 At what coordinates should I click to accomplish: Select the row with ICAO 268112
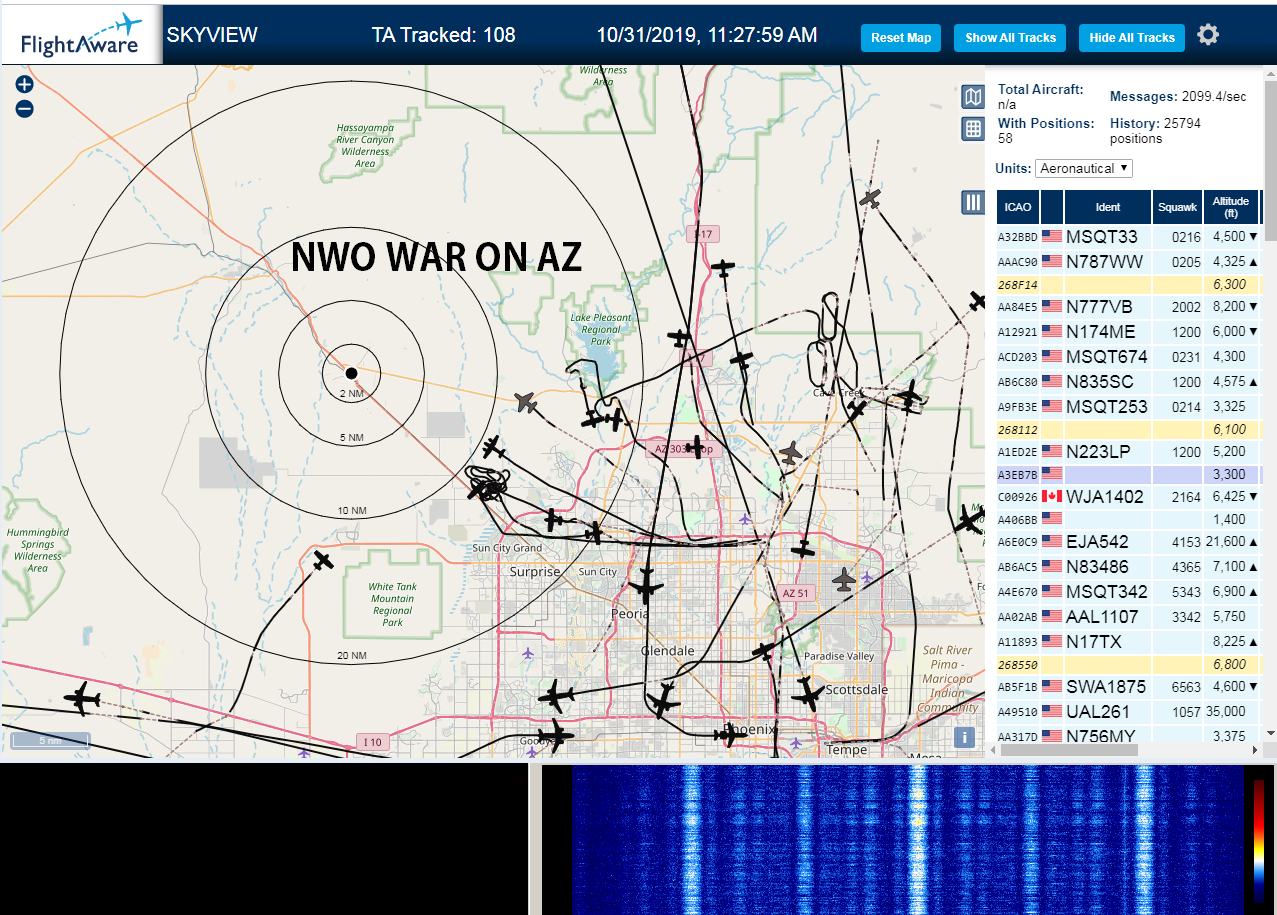1129,430
